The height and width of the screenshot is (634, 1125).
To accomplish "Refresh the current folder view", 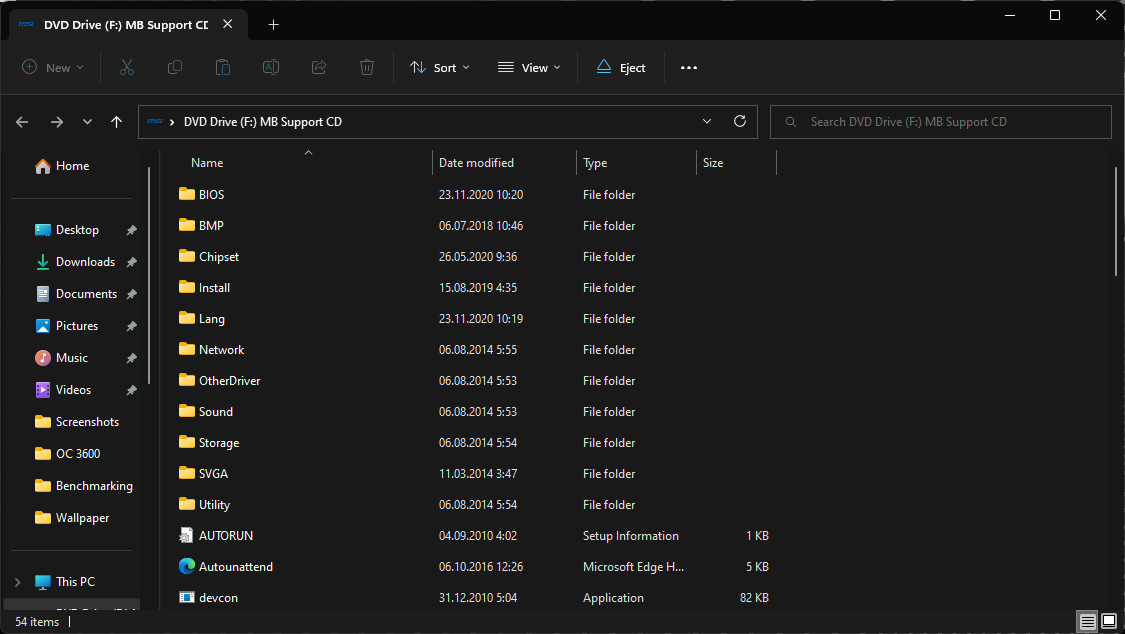I will click(739, 121).
